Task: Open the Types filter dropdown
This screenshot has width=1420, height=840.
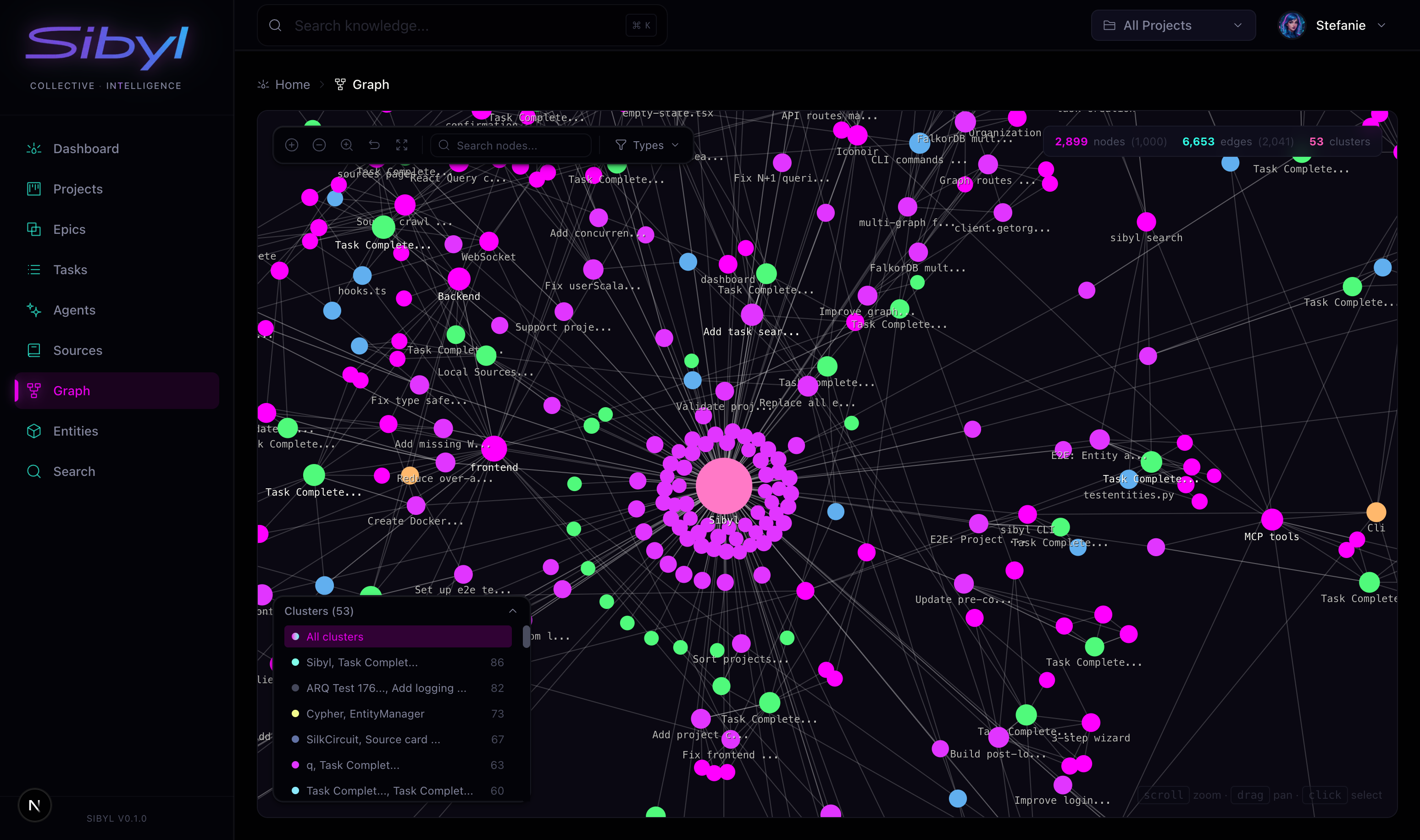Action: [x=646, y=145]
